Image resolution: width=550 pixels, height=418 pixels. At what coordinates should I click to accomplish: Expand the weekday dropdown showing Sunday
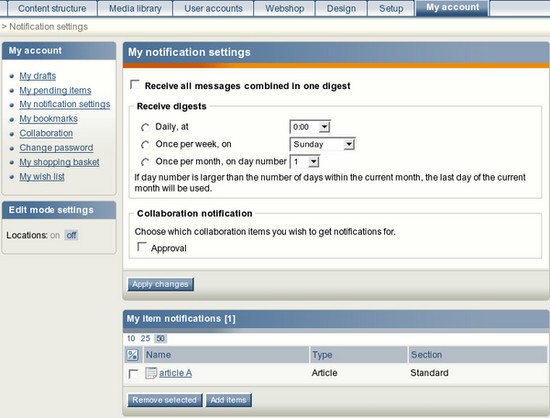(x=322, y=144)
